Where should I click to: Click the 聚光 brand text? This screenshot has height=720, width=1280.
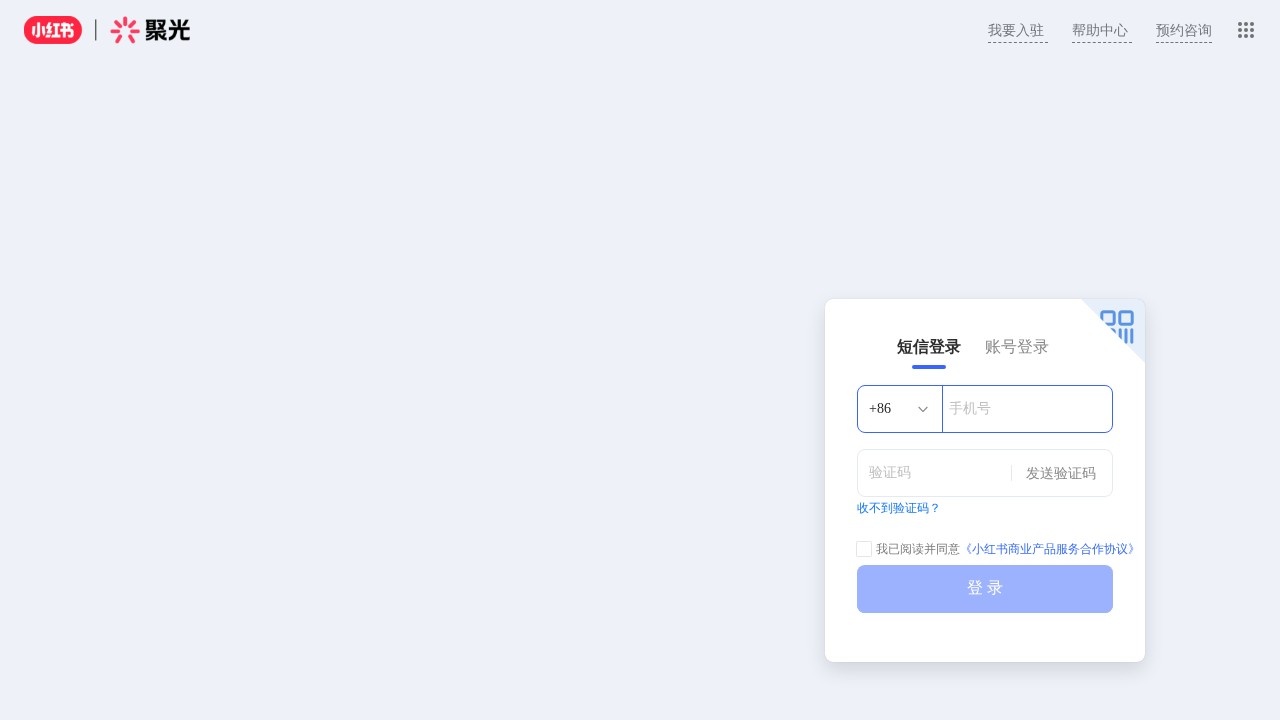click(167, 31)
